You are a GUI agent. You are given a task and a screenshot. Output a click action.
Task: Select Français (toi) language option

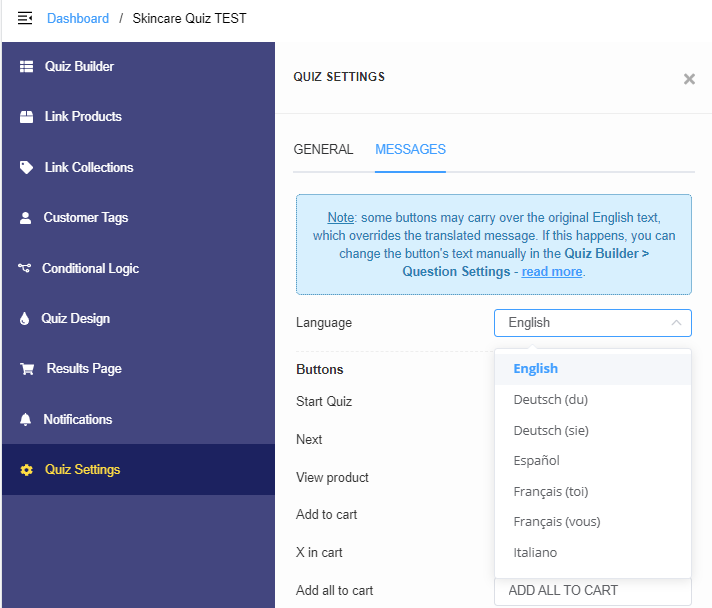pos(593,491)
